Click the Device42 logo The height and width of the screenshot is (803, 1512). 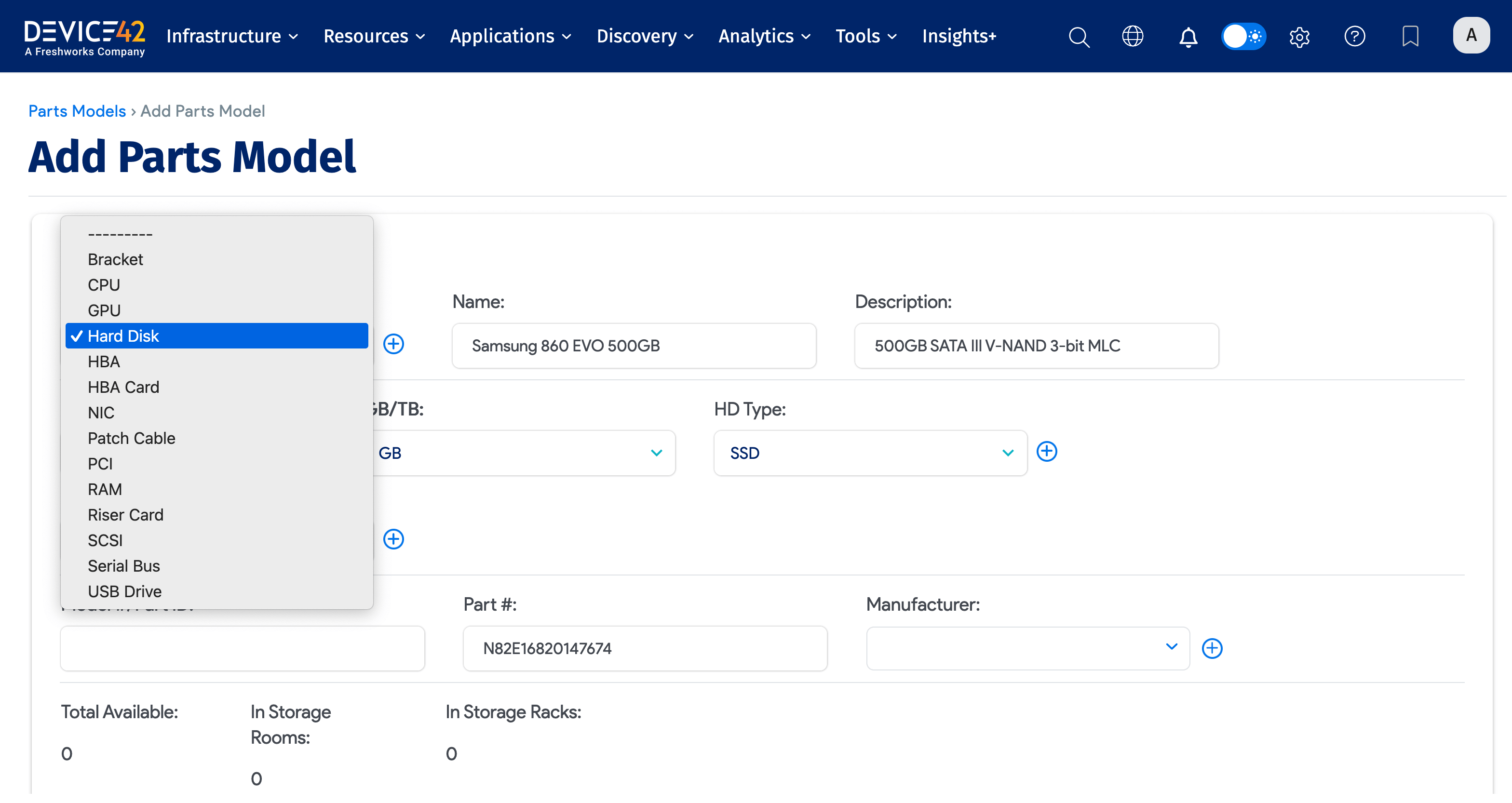pos(84,35)
